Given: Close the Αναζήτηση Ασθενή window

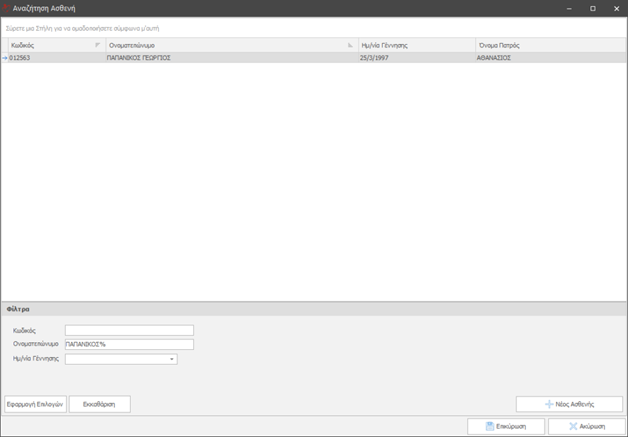Looking at the screenshot, I should click(x=616, y=8).
